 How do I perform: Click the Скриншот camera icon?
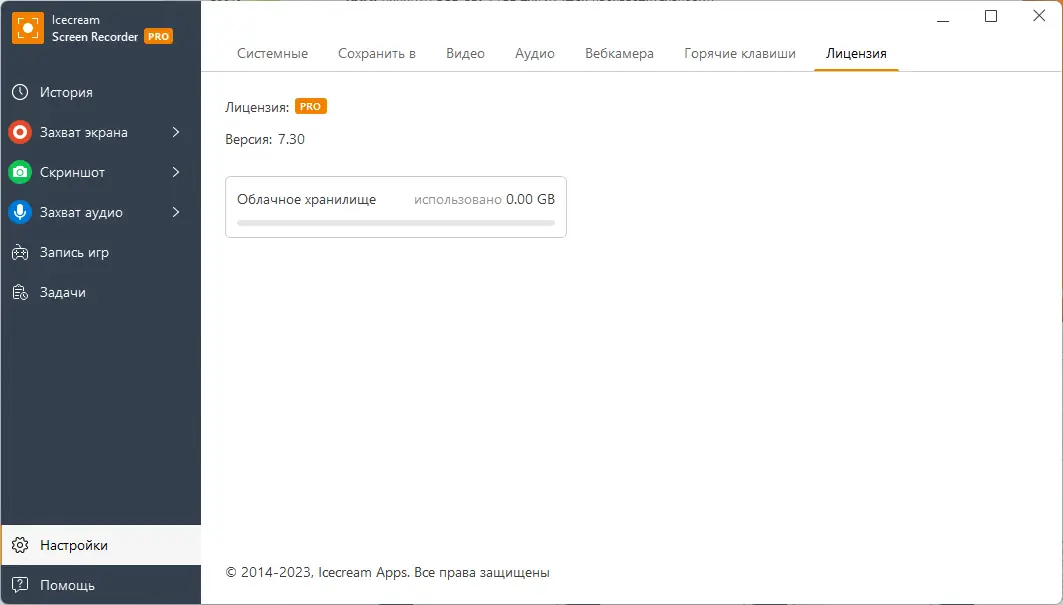click(22, 172)
